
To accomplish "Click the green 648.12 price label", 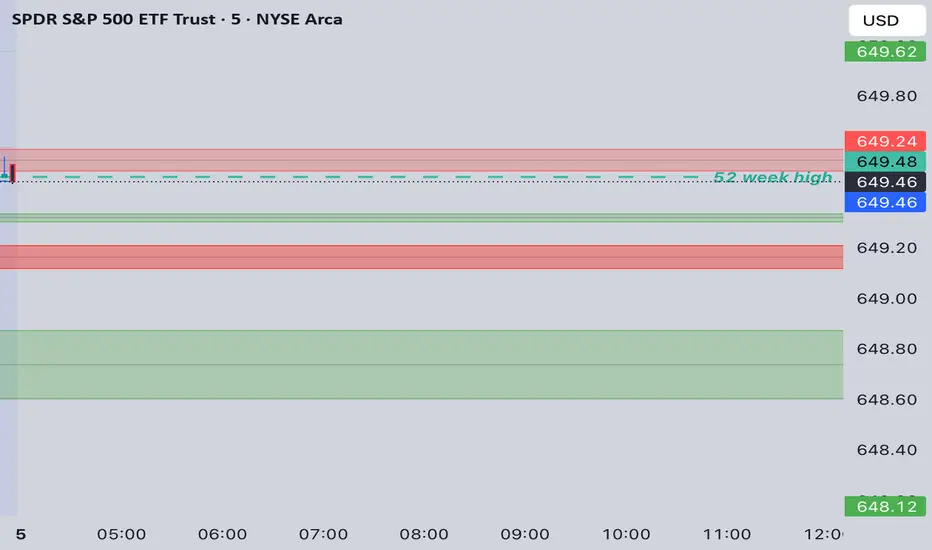I will 884,507.
